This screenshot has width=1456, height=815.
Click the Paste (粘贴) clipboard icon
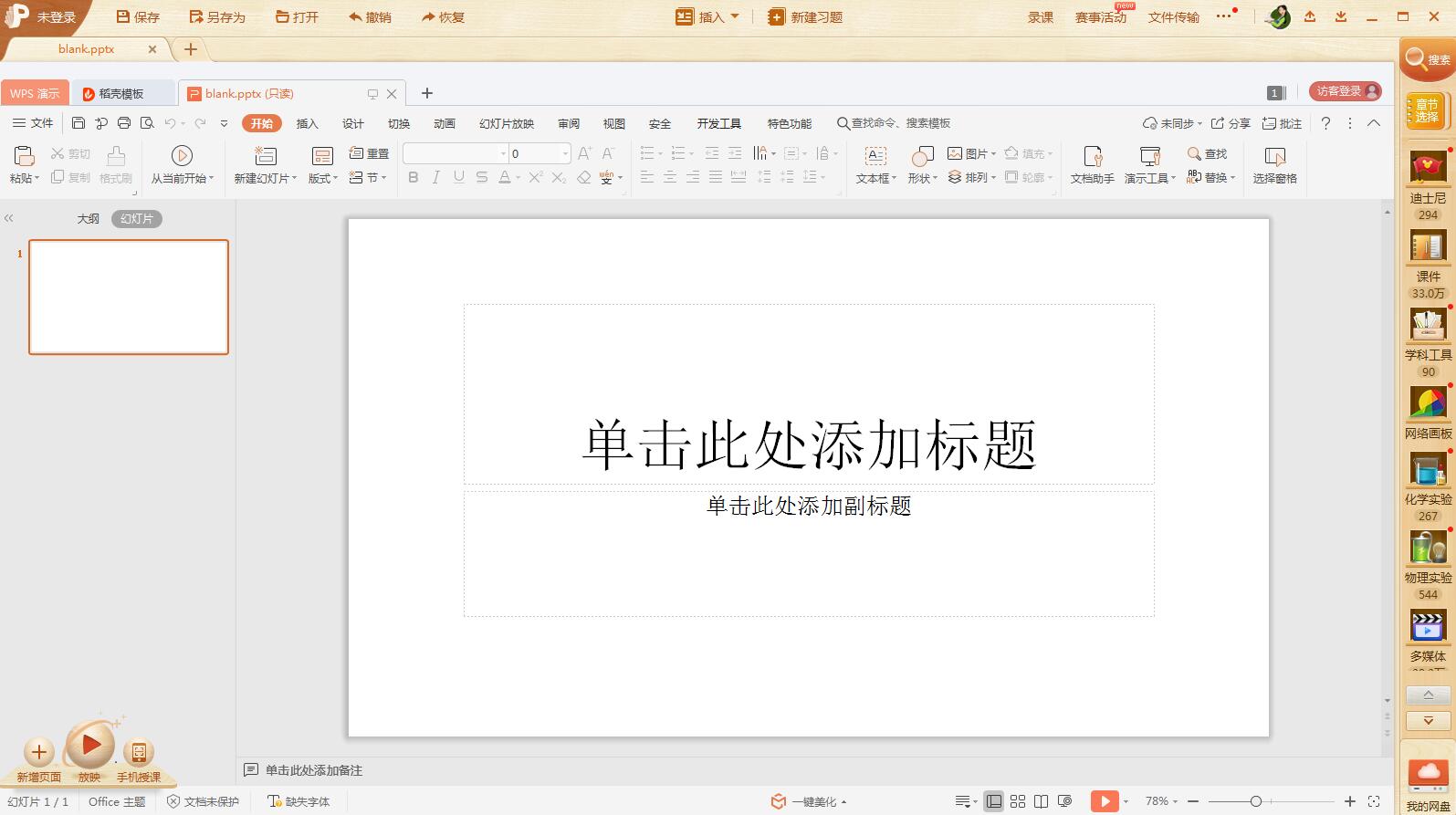pyautogui.click(x=24, y=156)
